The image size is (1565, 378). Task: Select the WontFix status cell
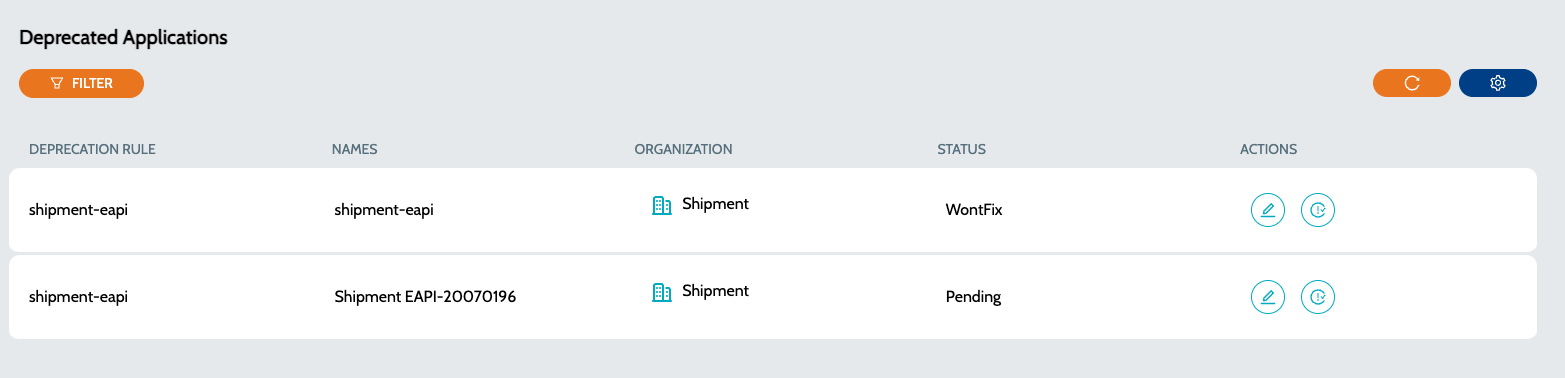click(974, 210)
